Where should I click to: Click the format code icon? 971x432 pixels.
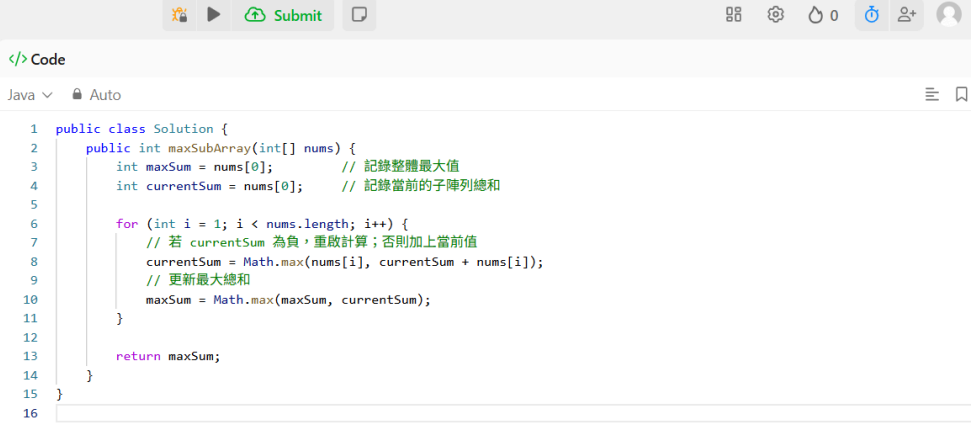932,95
